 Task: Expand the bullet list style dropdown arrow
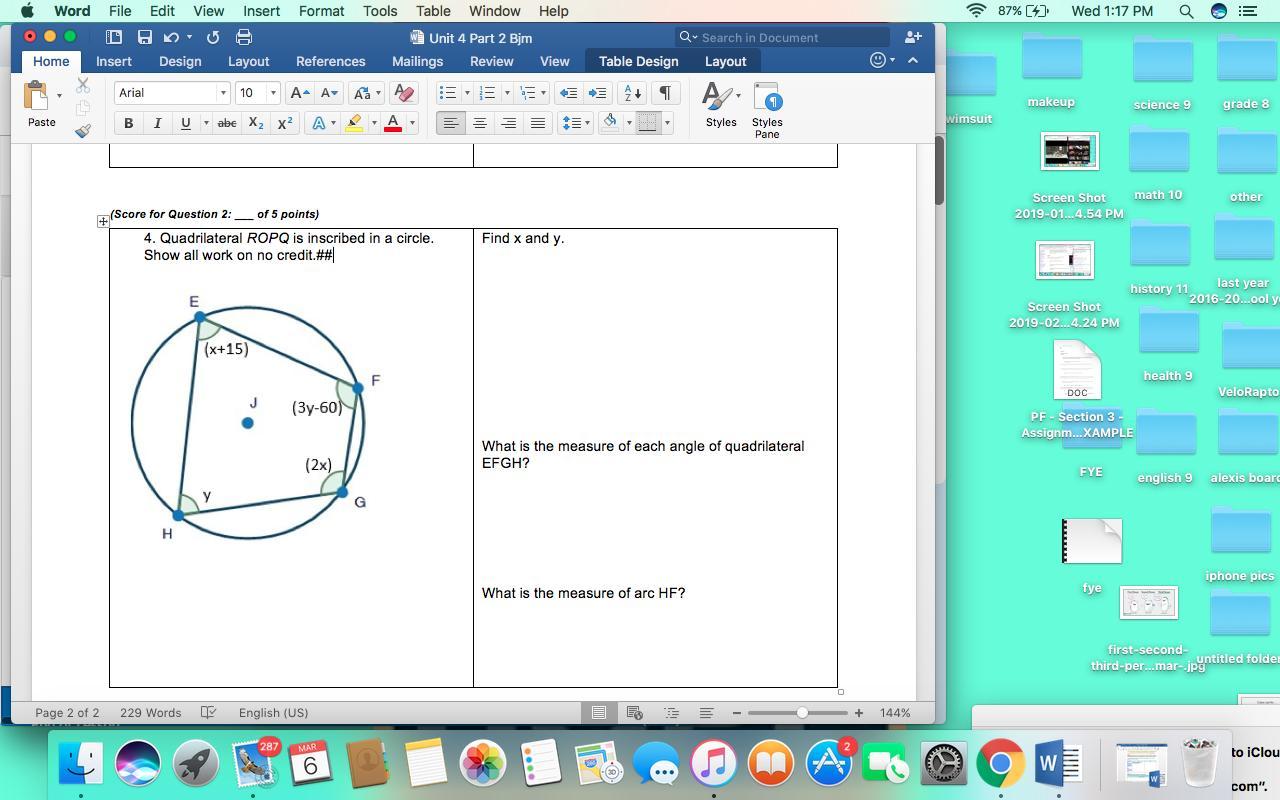coord(467,93)
